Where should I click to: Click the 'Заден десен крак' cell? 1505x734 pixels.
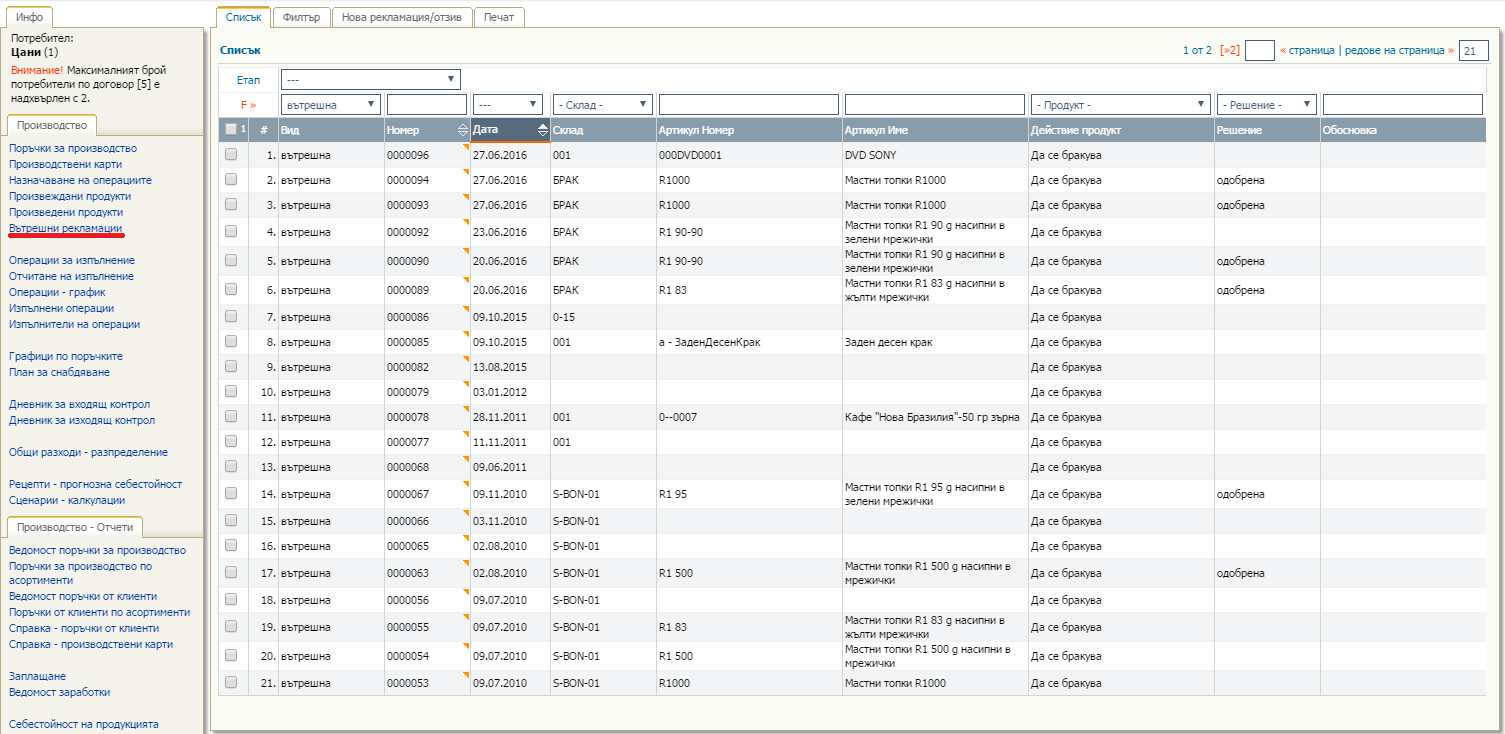click(x=888, y=342)
